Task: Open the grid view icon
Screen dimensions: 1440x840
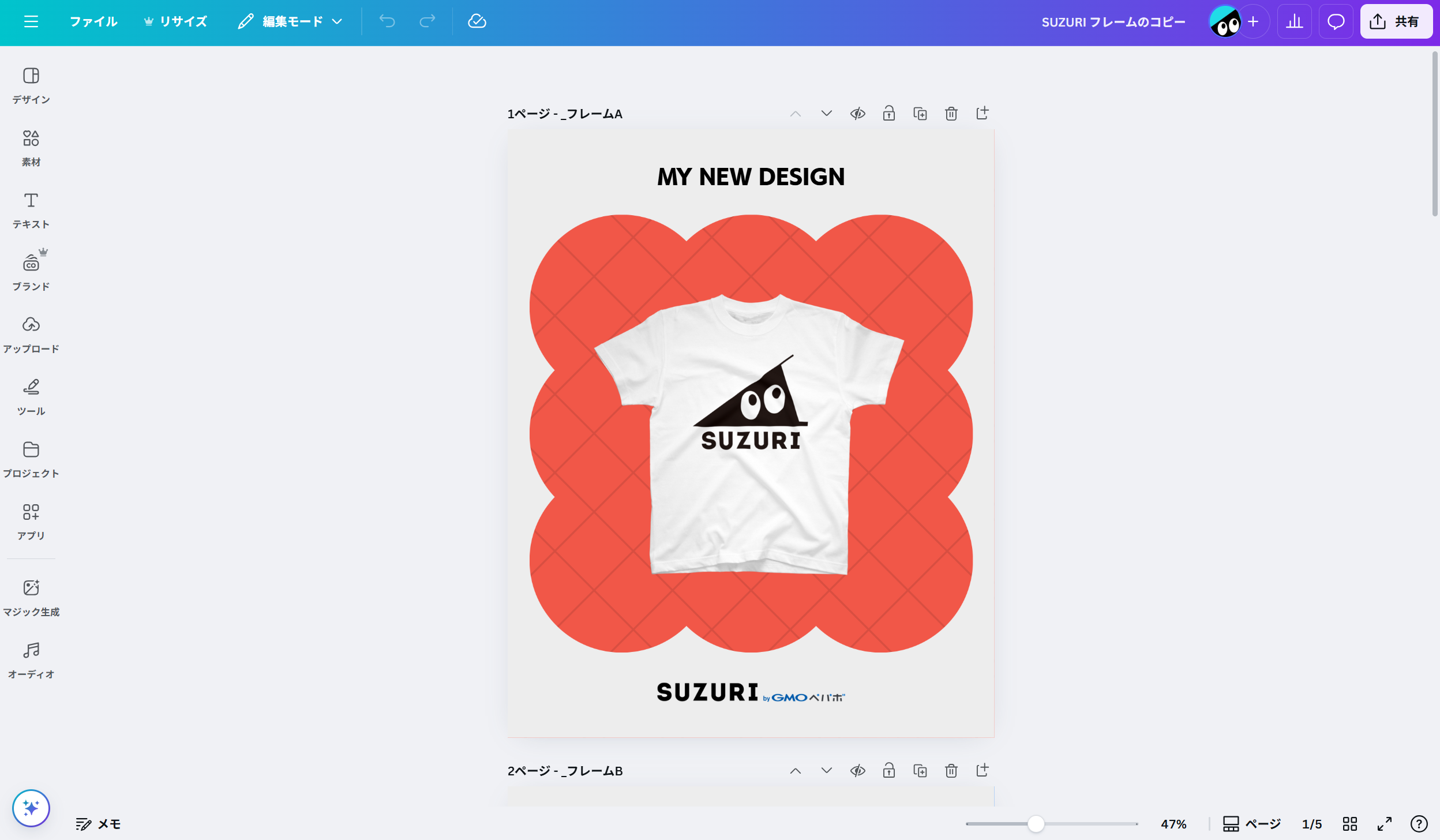Action: point(1350,824)
